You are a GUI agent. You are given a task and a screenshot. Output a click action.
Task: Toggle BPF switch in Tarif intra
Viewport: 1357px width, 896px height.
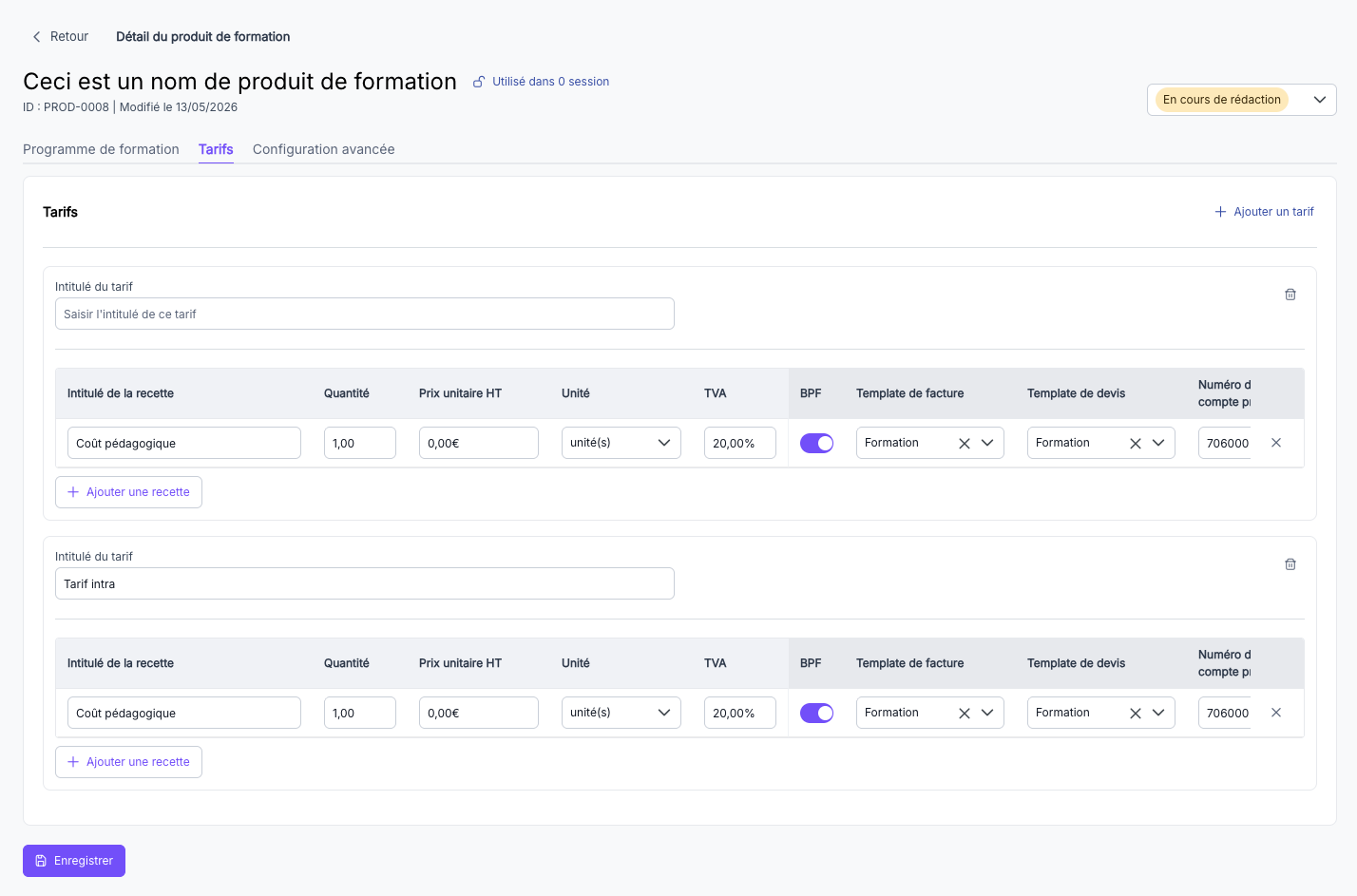[x=816, y=713]
